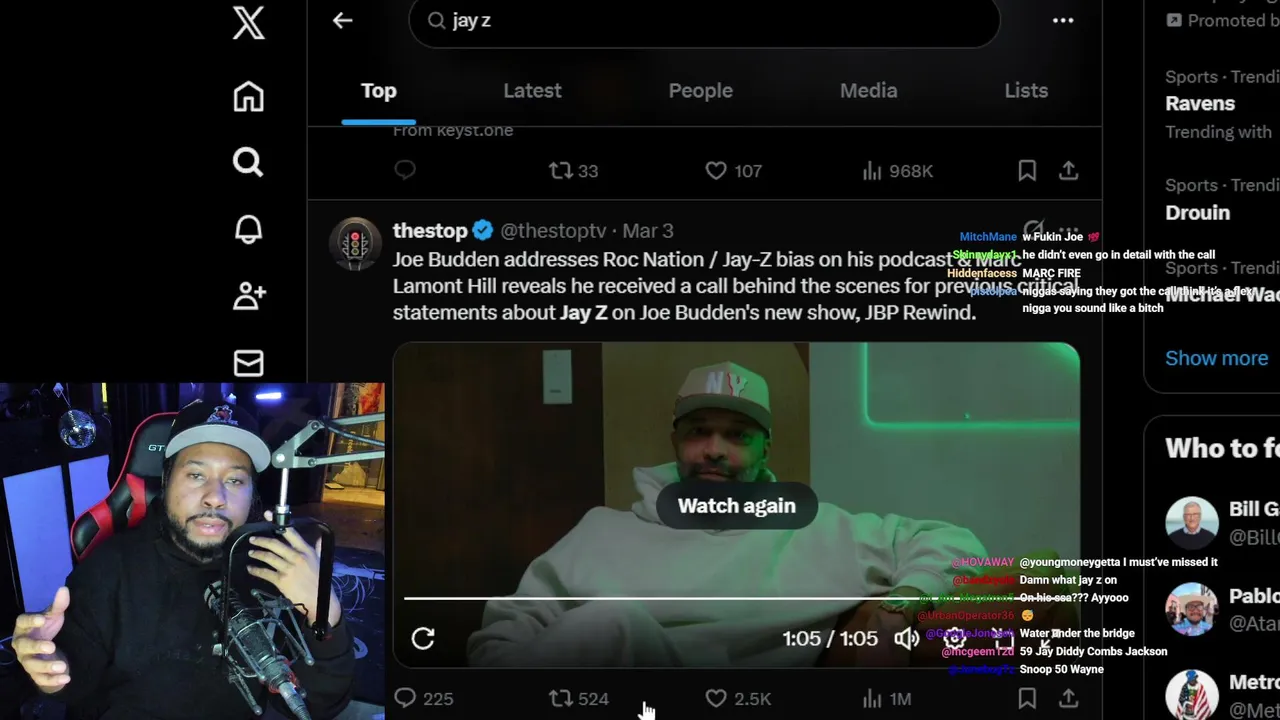Click Watch again on the video
Viewport: 1280px width, 720px height.
(737, 505)
